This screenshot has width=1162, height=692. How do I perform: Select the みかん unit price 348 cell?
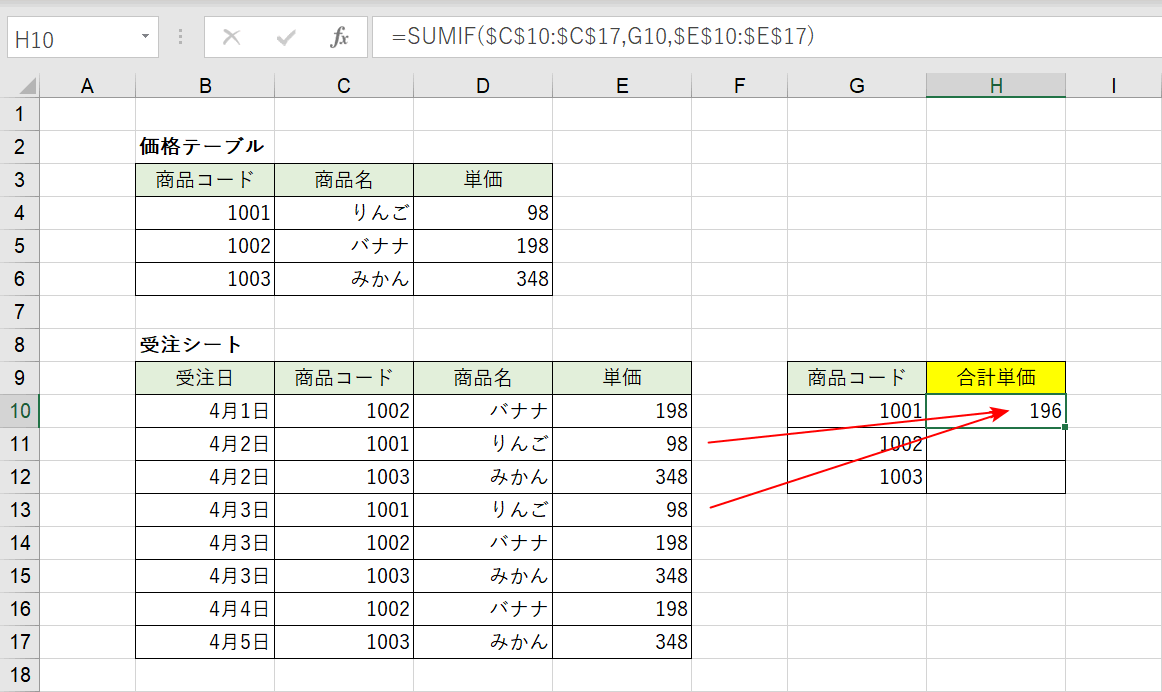[482, 278]
